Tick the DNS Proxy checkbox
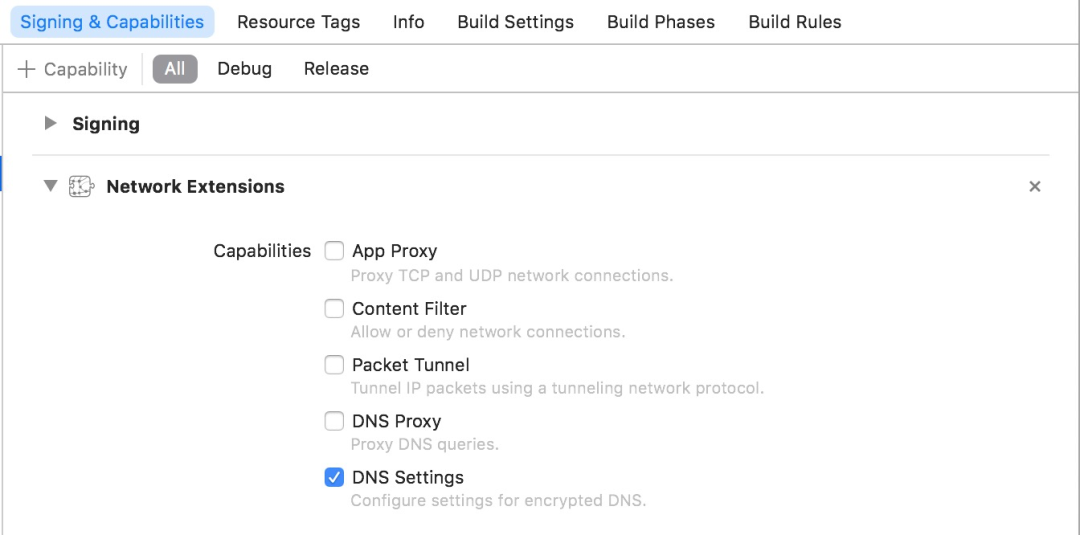Screen dimensions: 1080x535 pos(334,421)
